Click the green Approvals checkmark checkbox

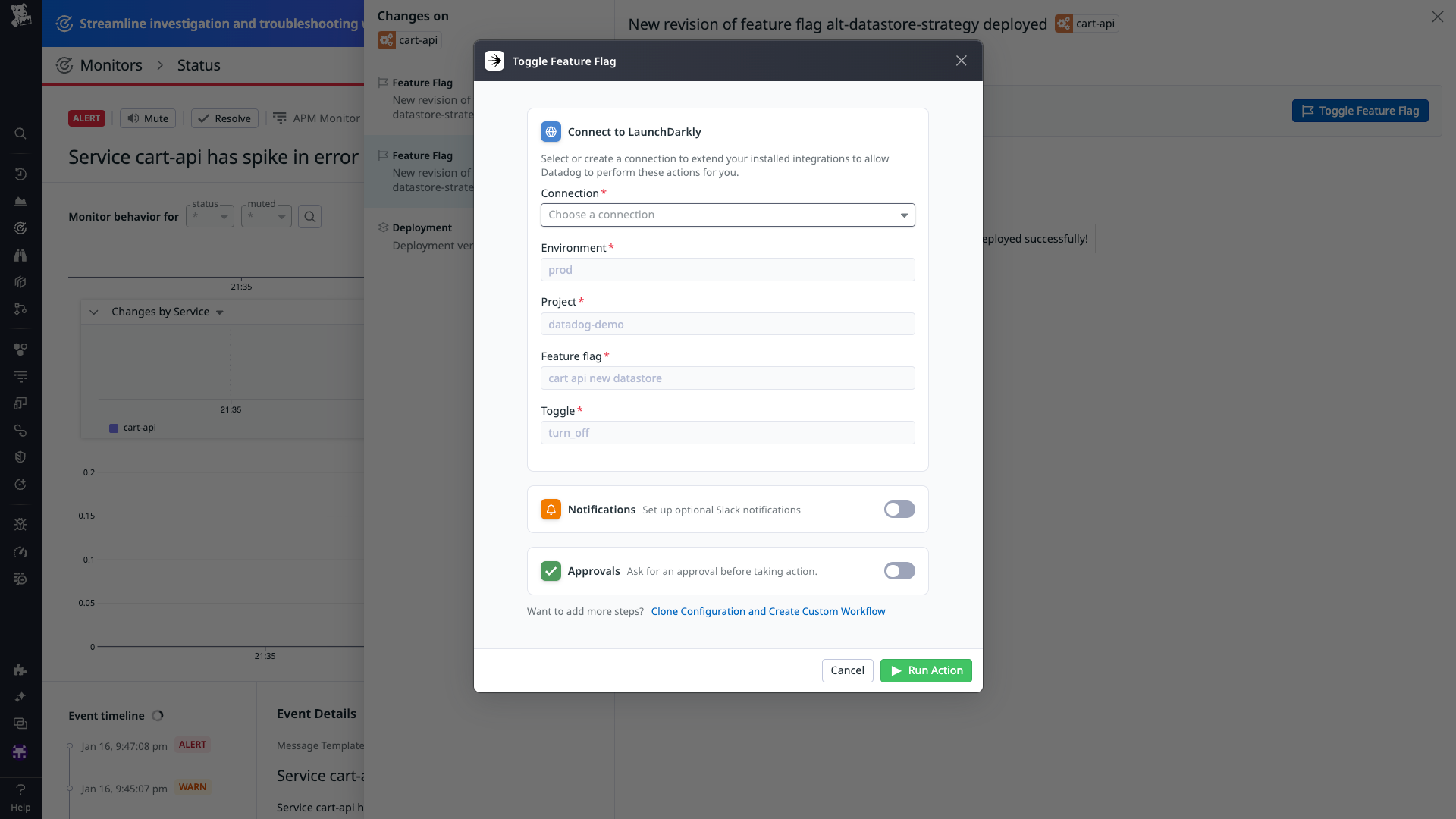tap(551, 570)
